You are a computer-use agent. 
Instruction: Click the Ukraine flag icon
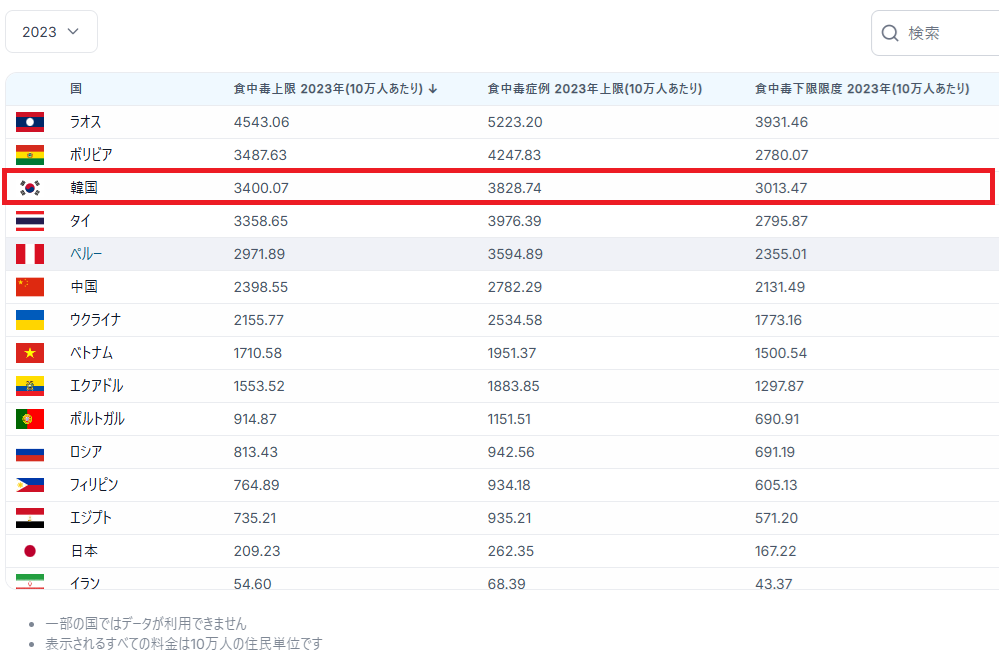(30, 320)
